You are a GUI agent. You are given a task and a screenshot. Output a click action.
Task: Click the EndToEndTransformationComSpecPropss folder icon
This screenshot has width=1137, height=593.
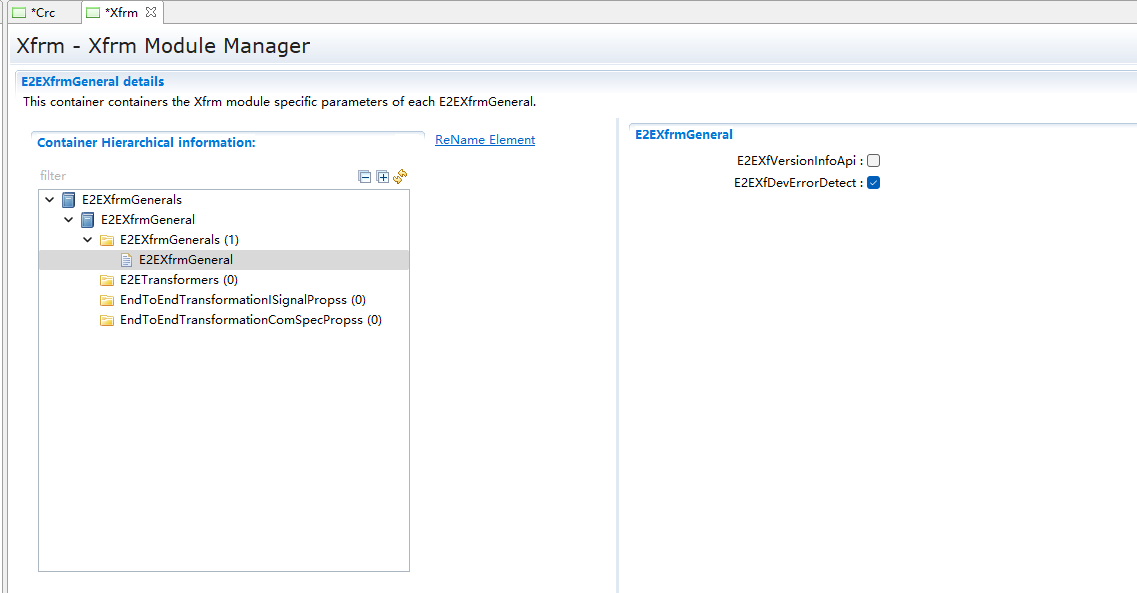tap(107, 320)
